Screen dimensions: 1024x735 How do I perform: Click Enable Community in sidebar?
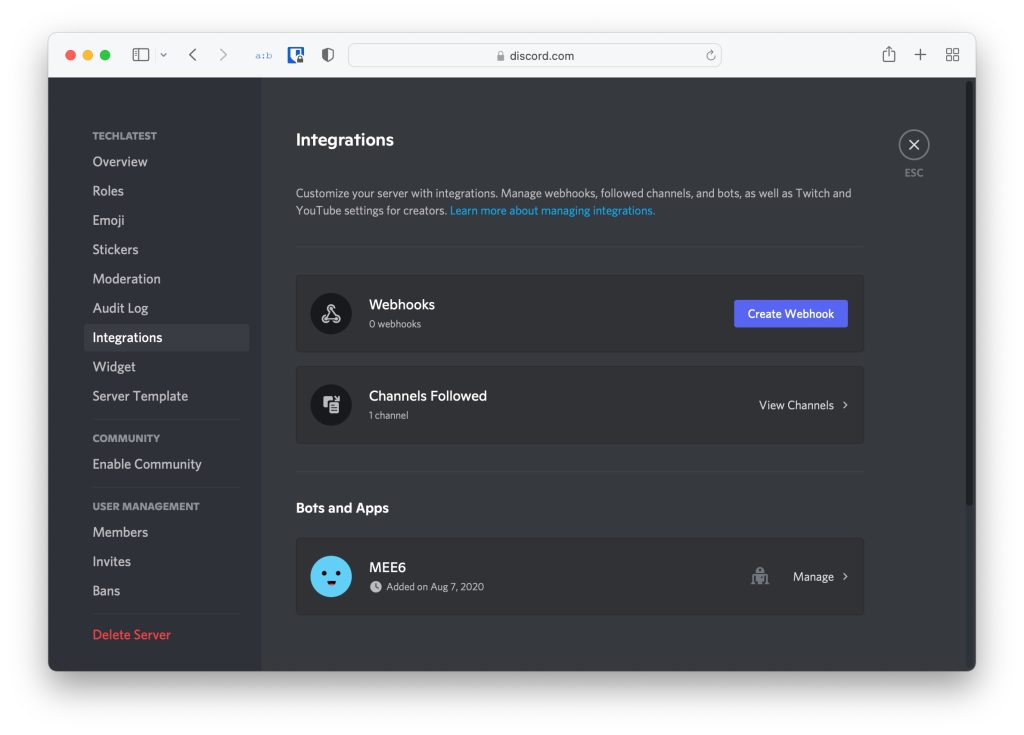coord(167,465)
